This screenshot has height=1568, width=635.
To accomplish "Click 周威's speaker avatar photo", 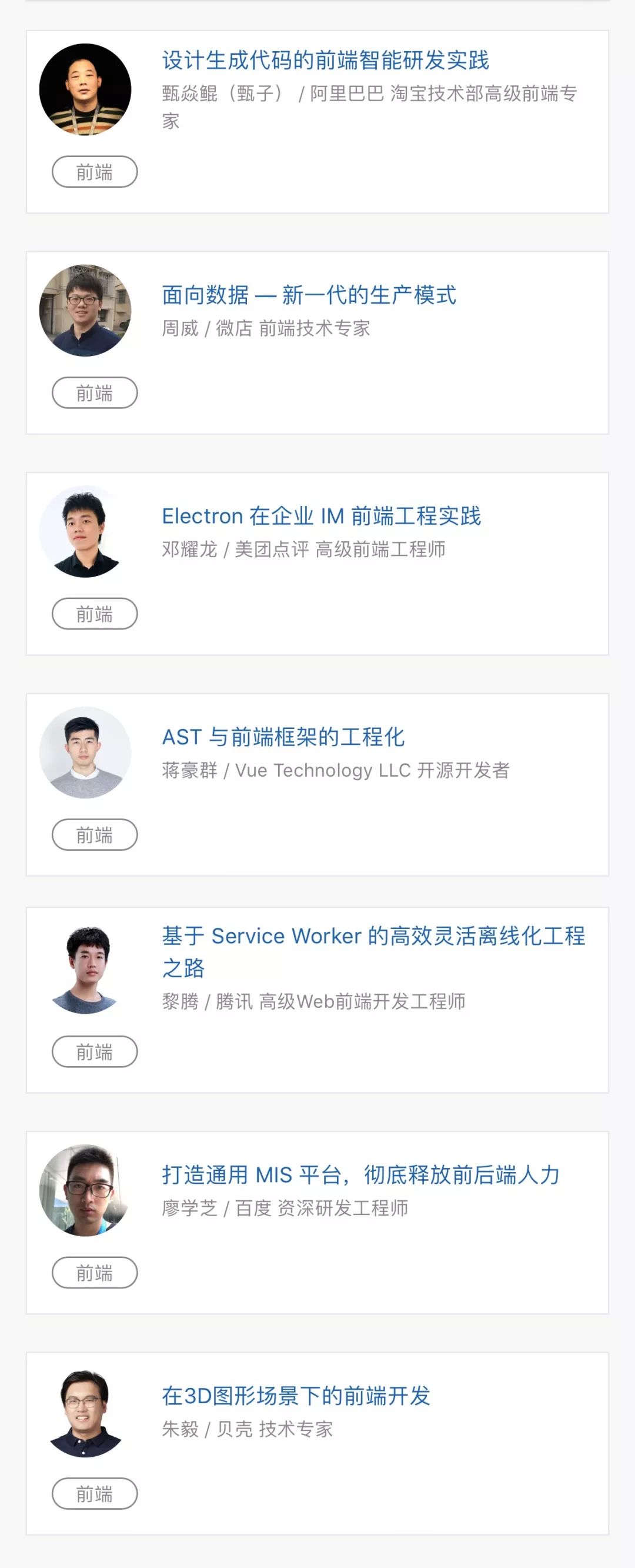I will (x=85, y=311).
